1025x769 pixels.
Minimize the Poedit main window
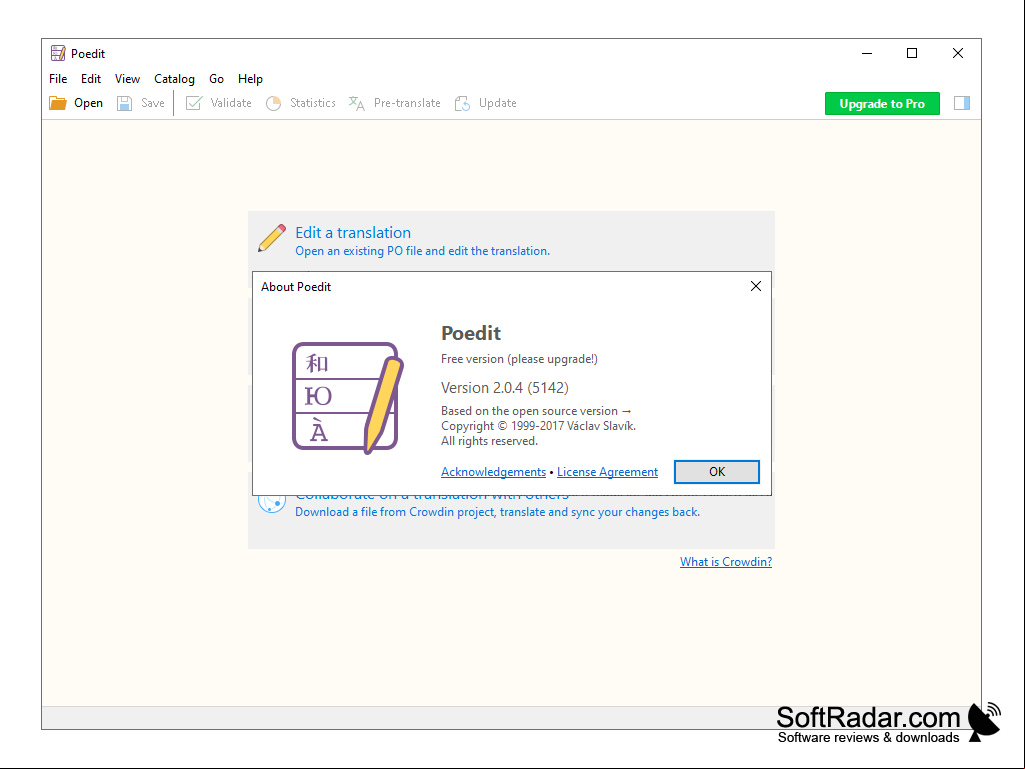(867, 53)
